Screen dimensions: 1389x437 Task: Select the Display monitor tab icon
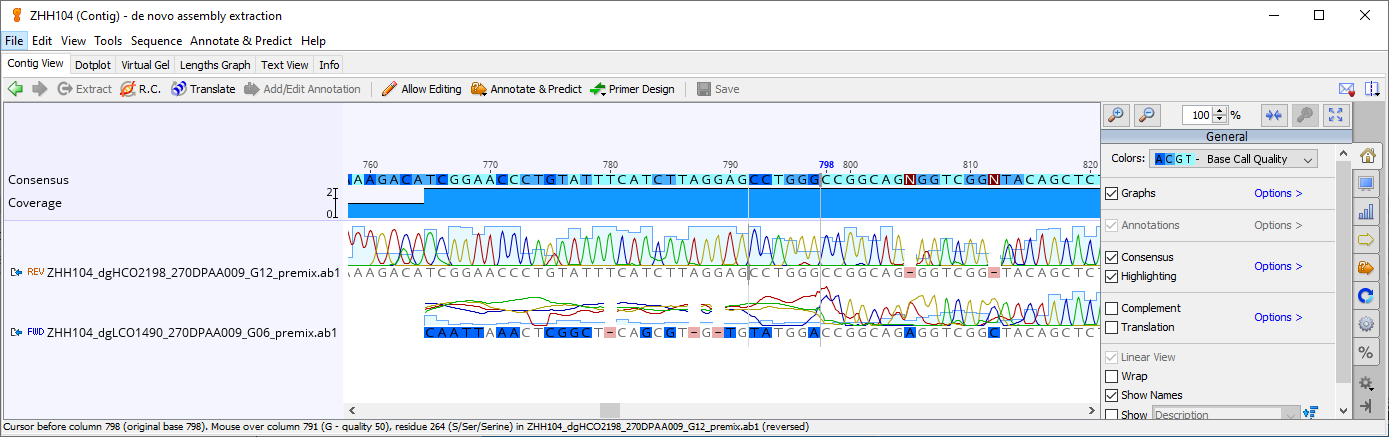coord(1366,184)
